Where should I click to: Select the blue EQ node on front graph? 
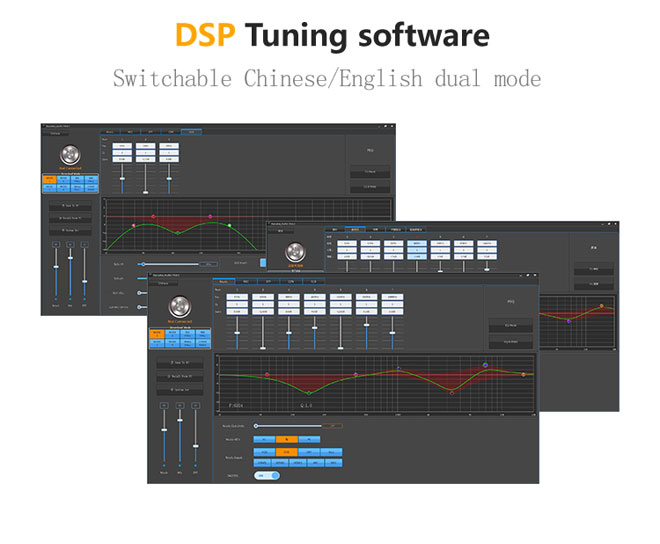point(399,368)
